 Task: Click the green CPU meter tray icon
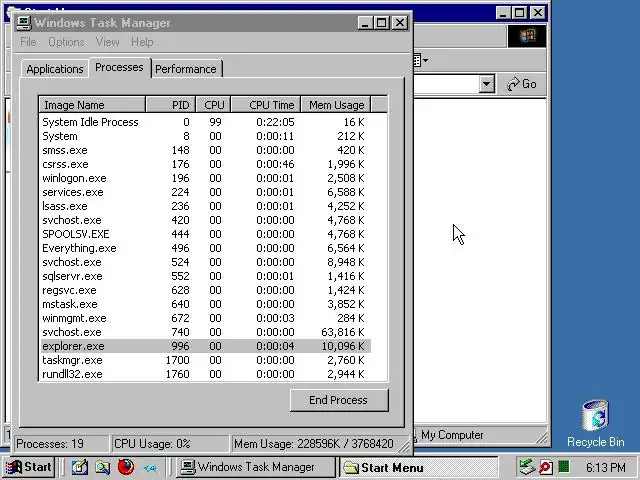[x=564, y=467]
